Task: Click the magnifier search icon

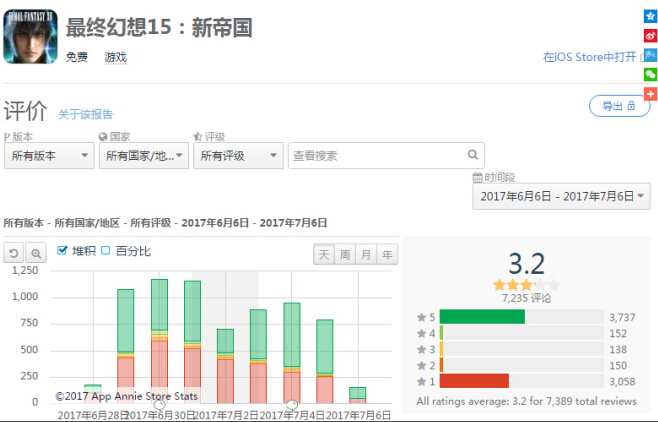Action: pos(473,155)
